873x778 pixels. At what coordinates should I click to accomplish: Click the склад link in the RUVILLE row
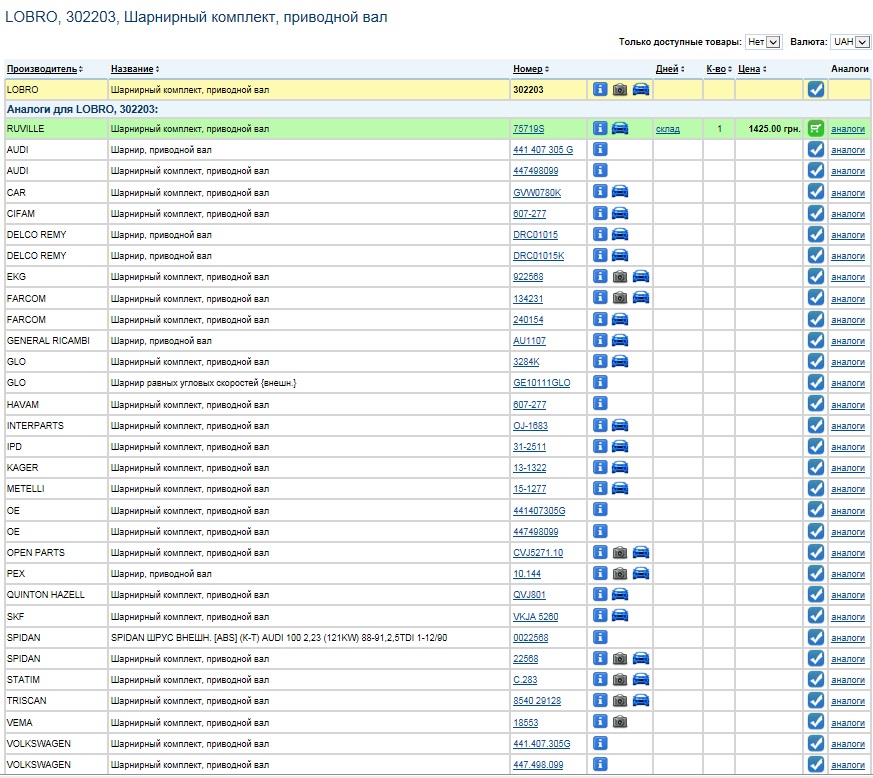click(667, 129)
